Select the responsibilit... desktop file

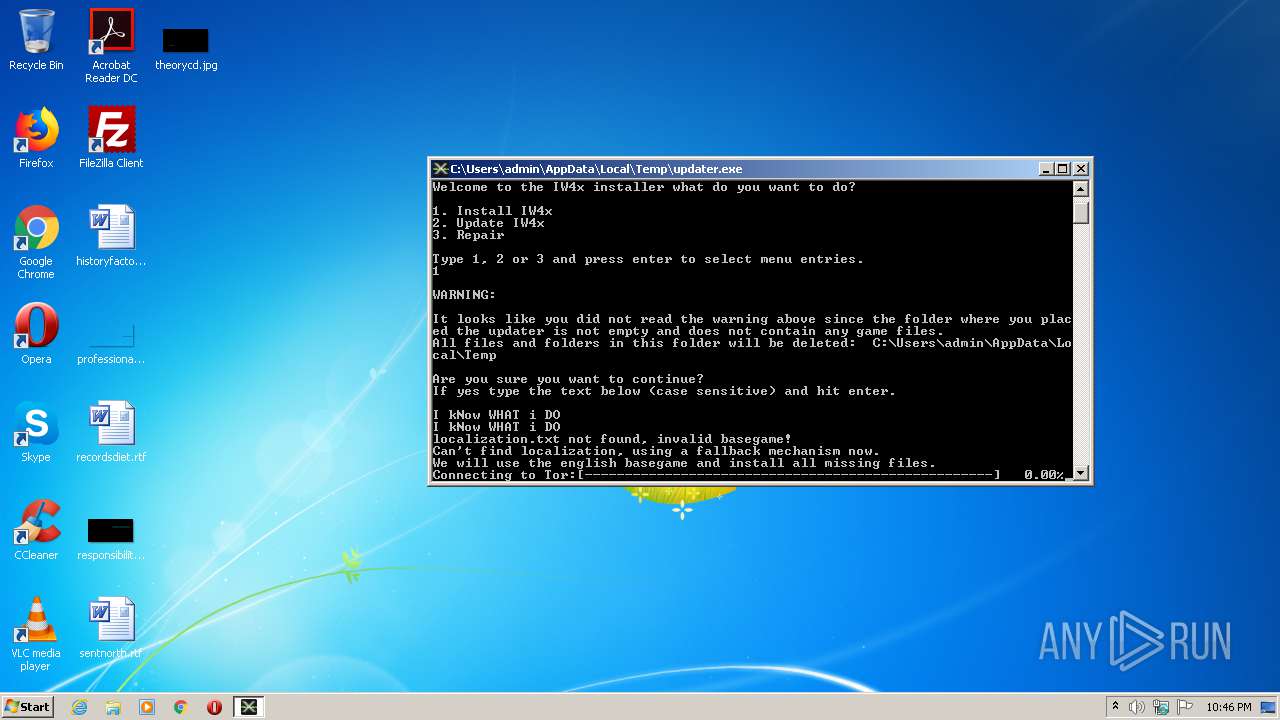click(x=111, y=538)
